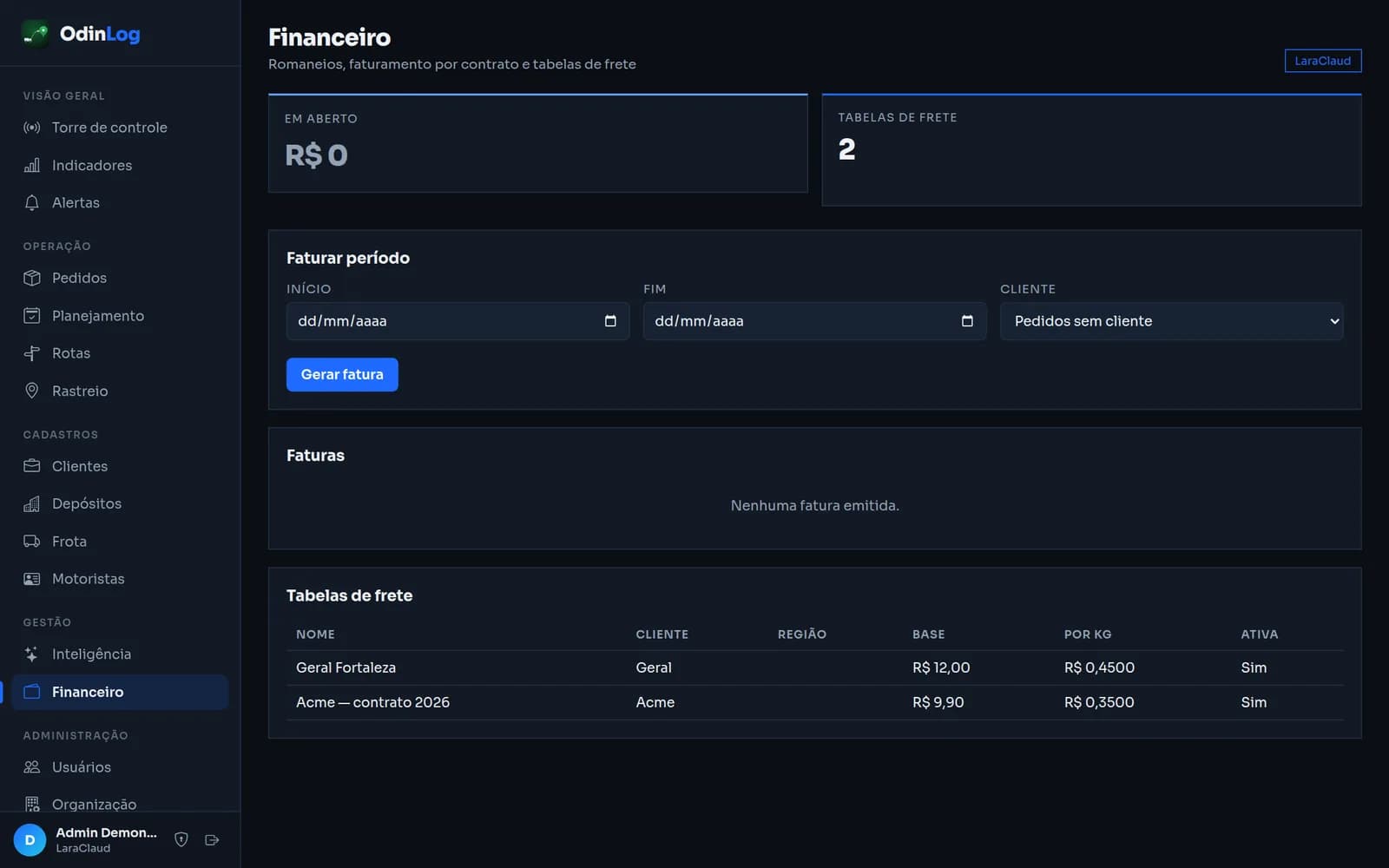
Task: Click the 'R$ 12,00' base value
Action: [x=941, y=667]
